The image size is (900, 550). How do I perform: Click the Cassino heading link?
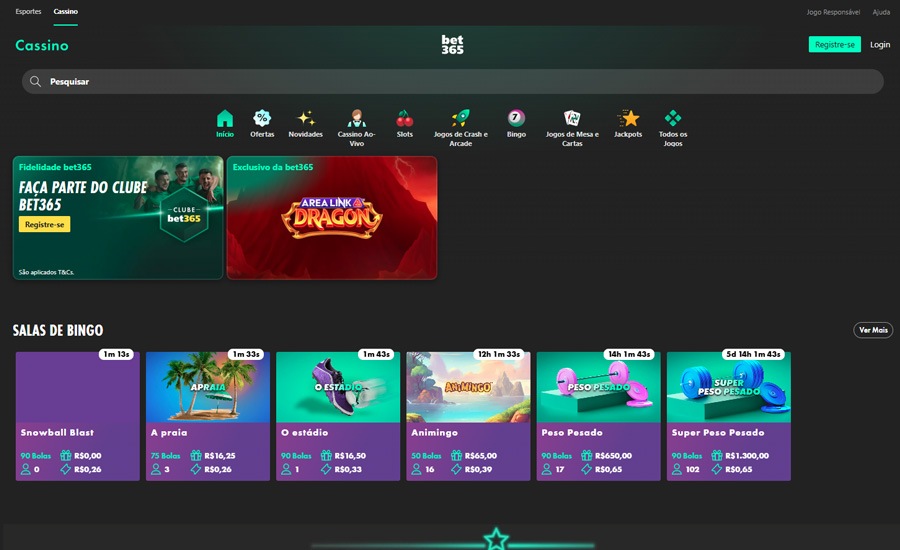coord(42,45)
